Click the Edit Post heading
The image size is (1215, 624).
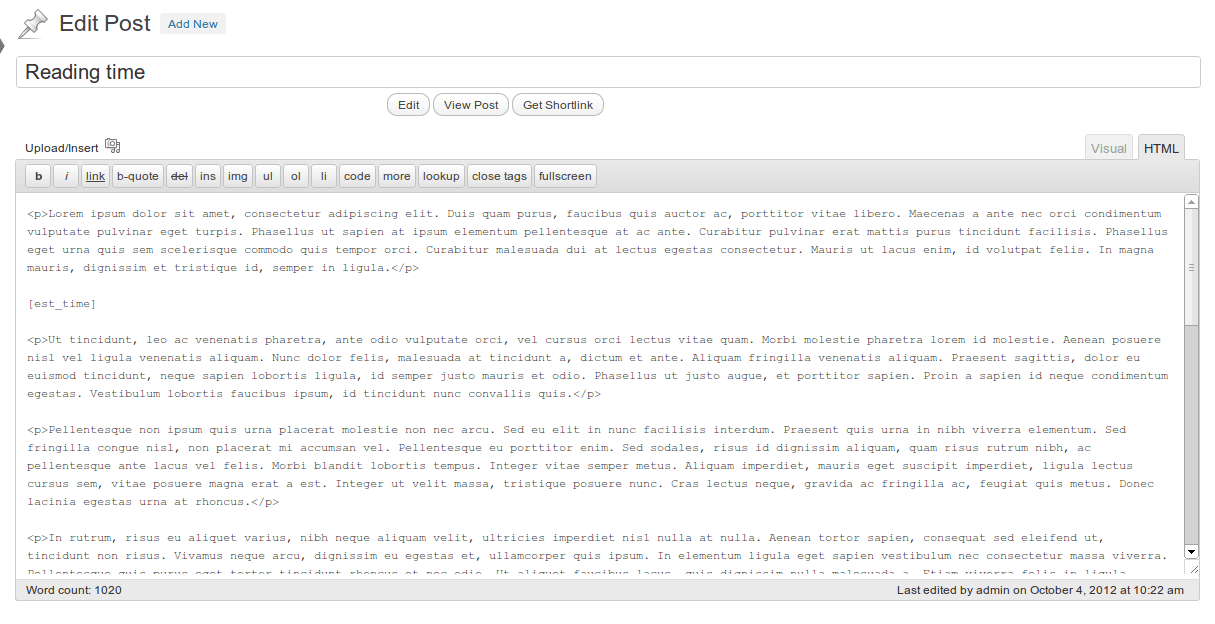[105, 23]
